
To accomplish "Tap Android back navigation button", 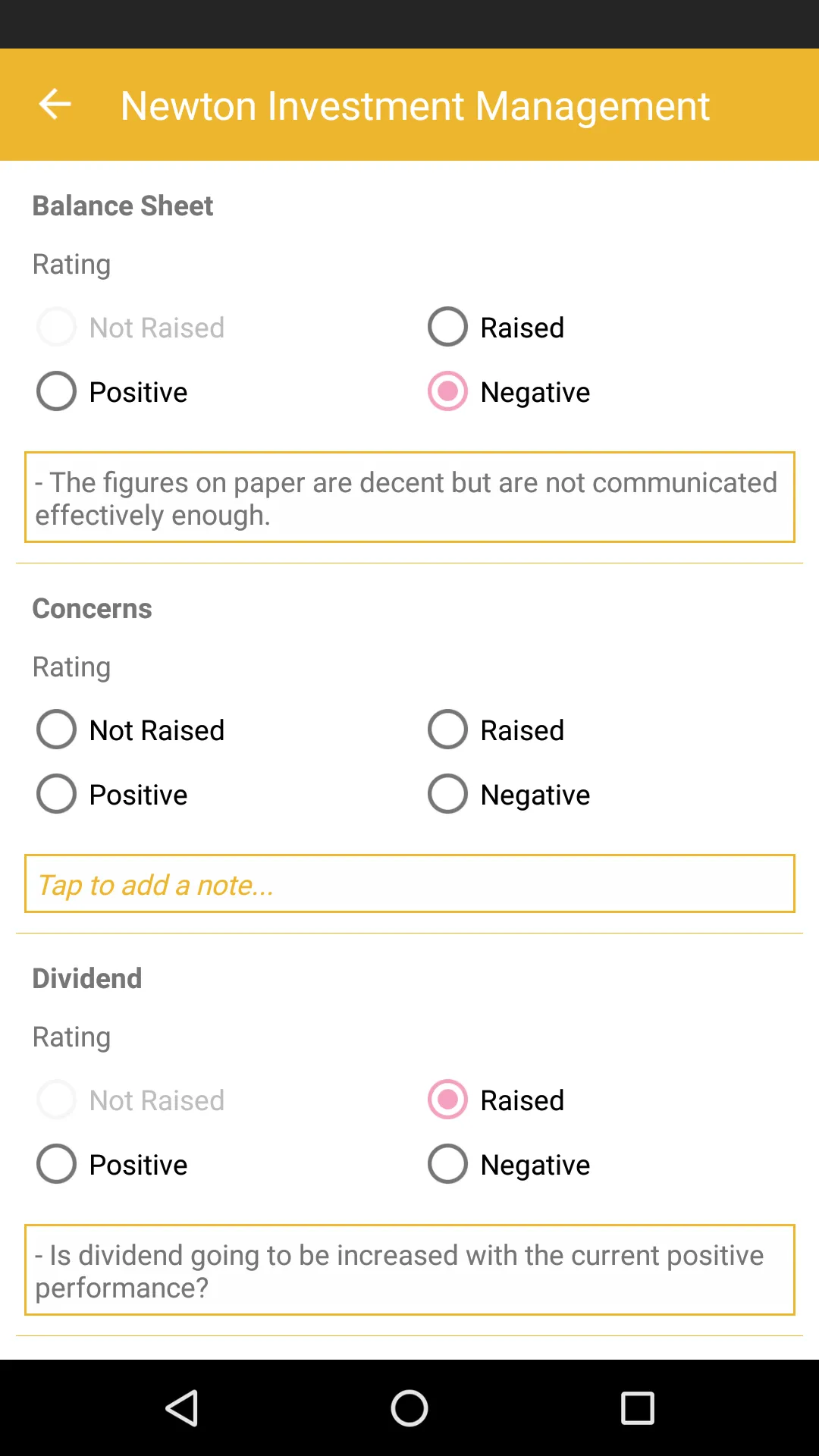I will (182, 1408).
